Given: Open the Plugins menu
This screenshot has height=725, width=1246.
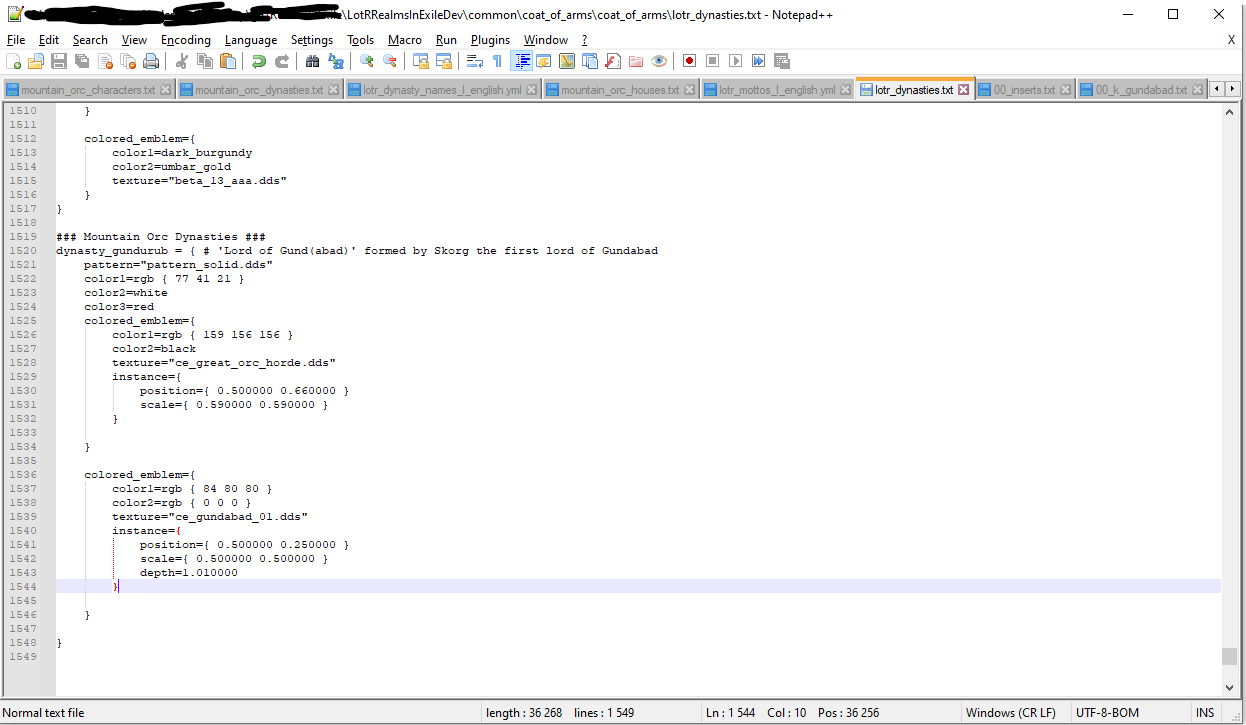Looking at the screenshot, I should [x=490, y=40].
